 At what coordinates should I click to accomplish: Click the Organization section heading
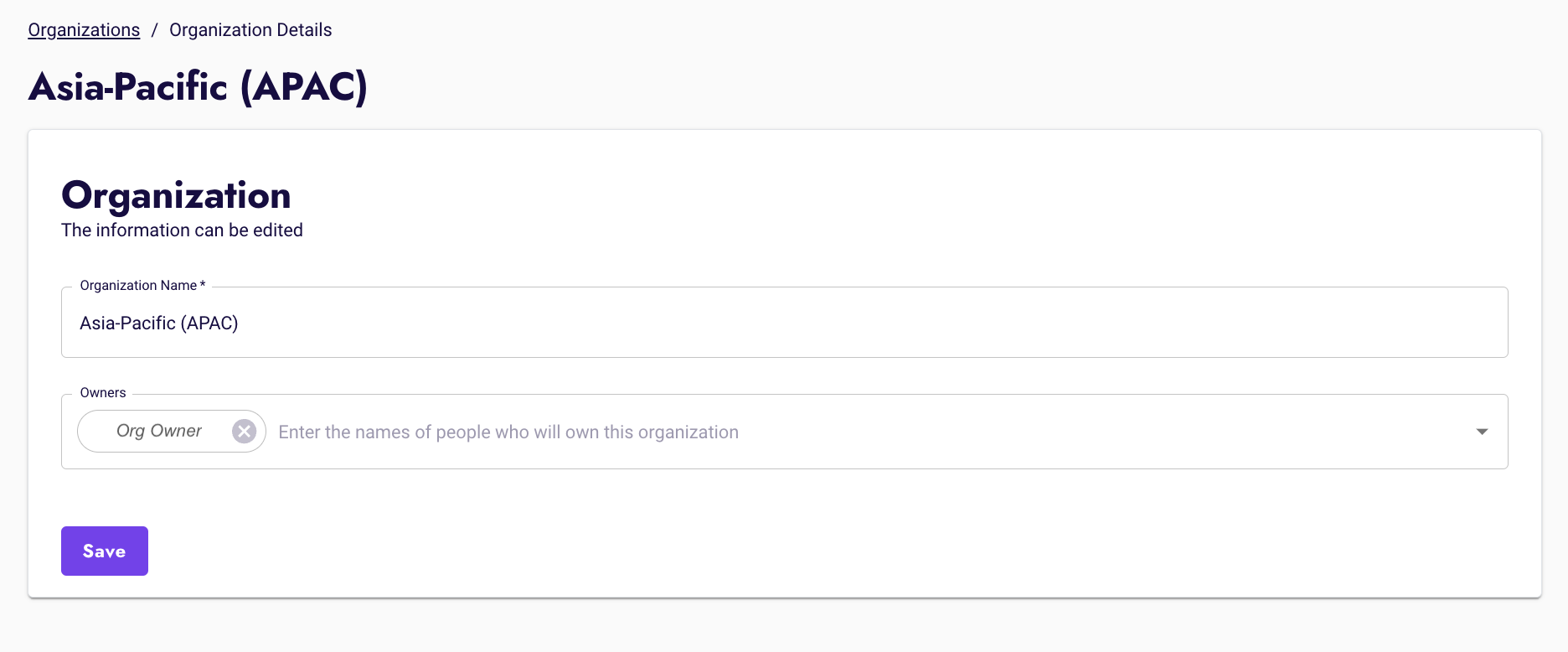pyautogui.click(x=176, y=195)
